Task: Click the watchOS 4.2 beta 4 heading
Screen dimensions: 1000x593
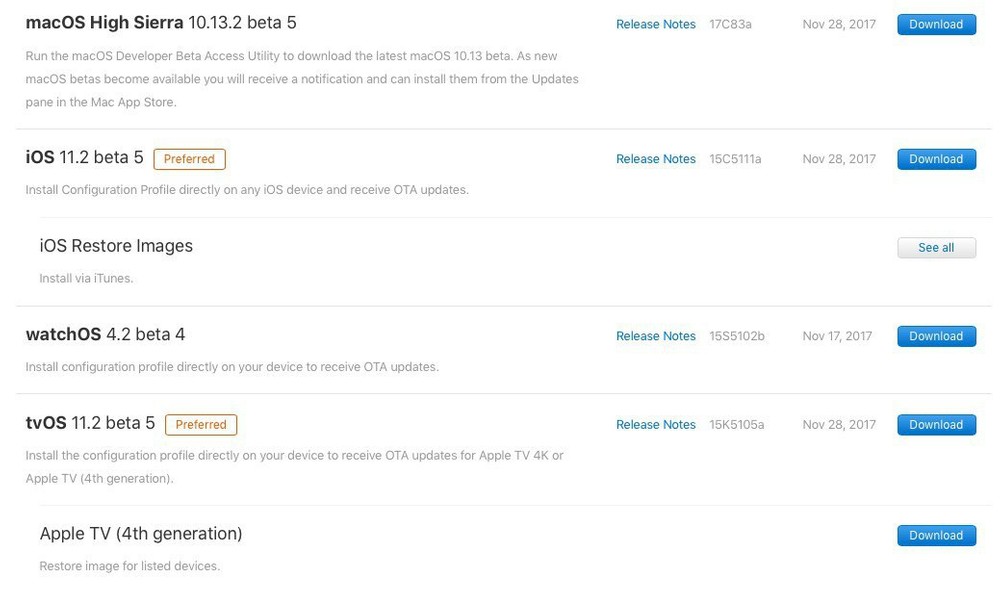Action: [105, 335]
